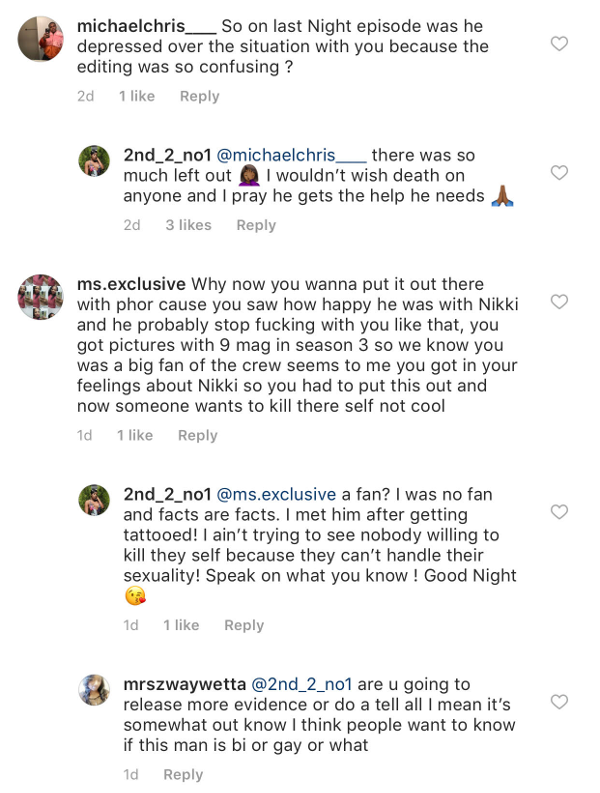
Task: Tap the @ms.exclusive mention in the reply
Action: (x=276, y=494)
